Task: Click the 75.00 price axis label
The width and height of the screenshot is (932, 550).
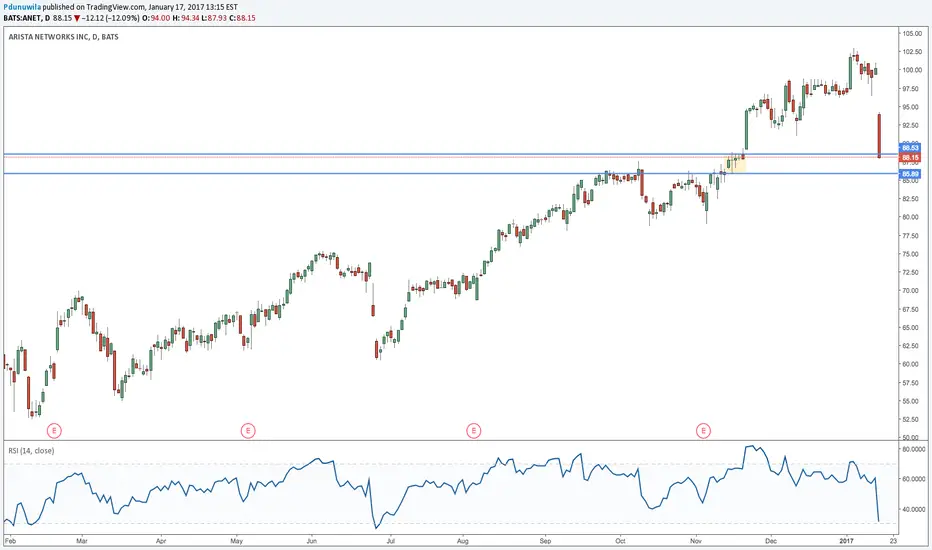Action: (911, 254)
